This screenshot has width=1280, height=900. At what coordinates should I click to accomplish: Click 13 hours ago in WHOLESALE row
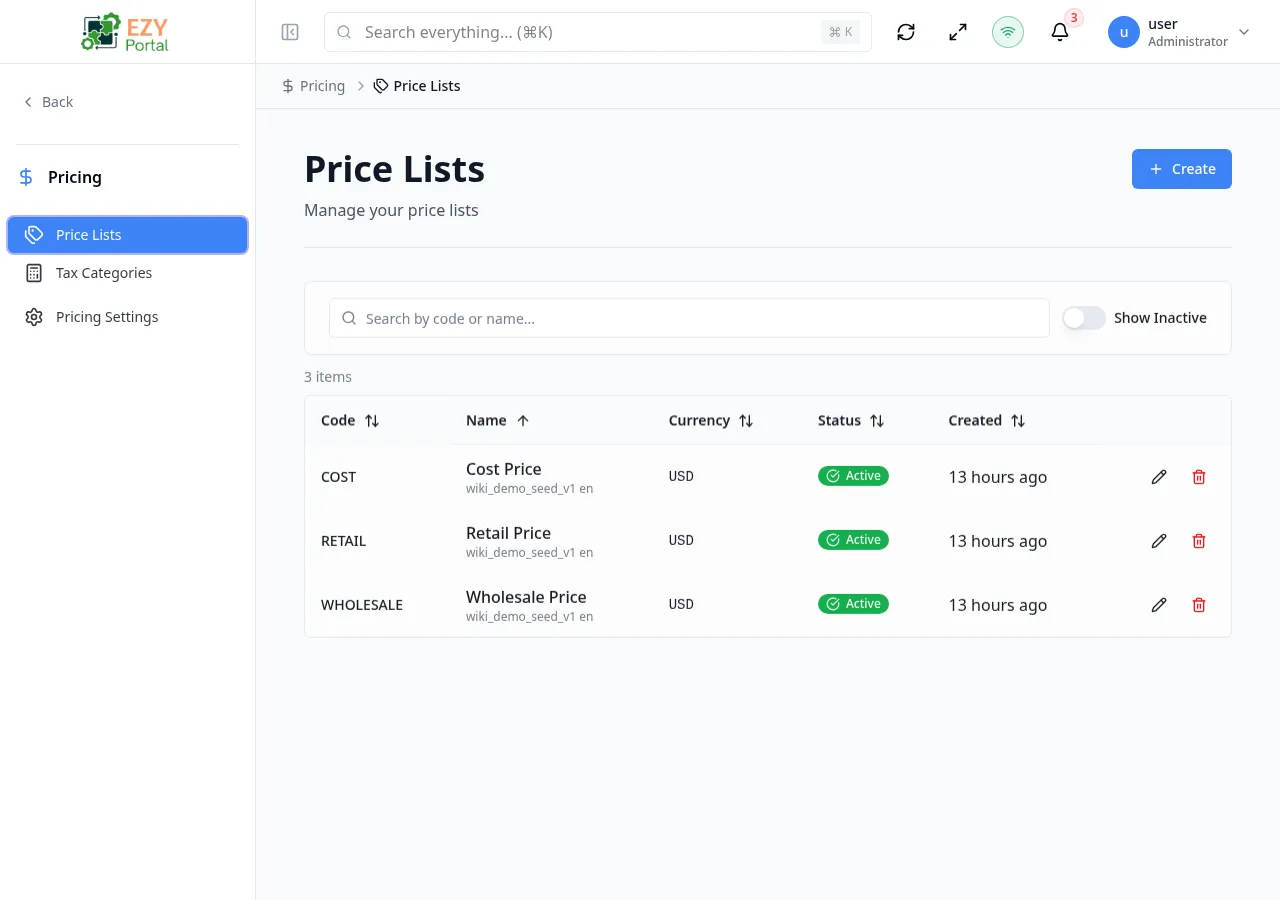[x=998, y=605]
